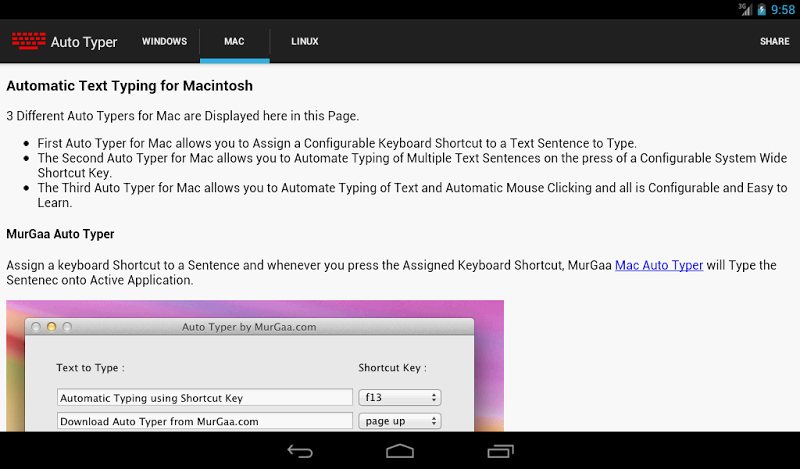
Task: Tap the 'First Auto Typer for Mac' bullet
Action: click(337, 143)
